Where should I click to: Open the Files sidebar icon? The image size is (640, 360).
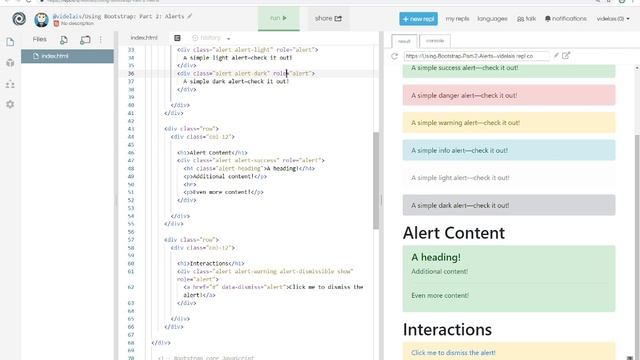[10, 42]
